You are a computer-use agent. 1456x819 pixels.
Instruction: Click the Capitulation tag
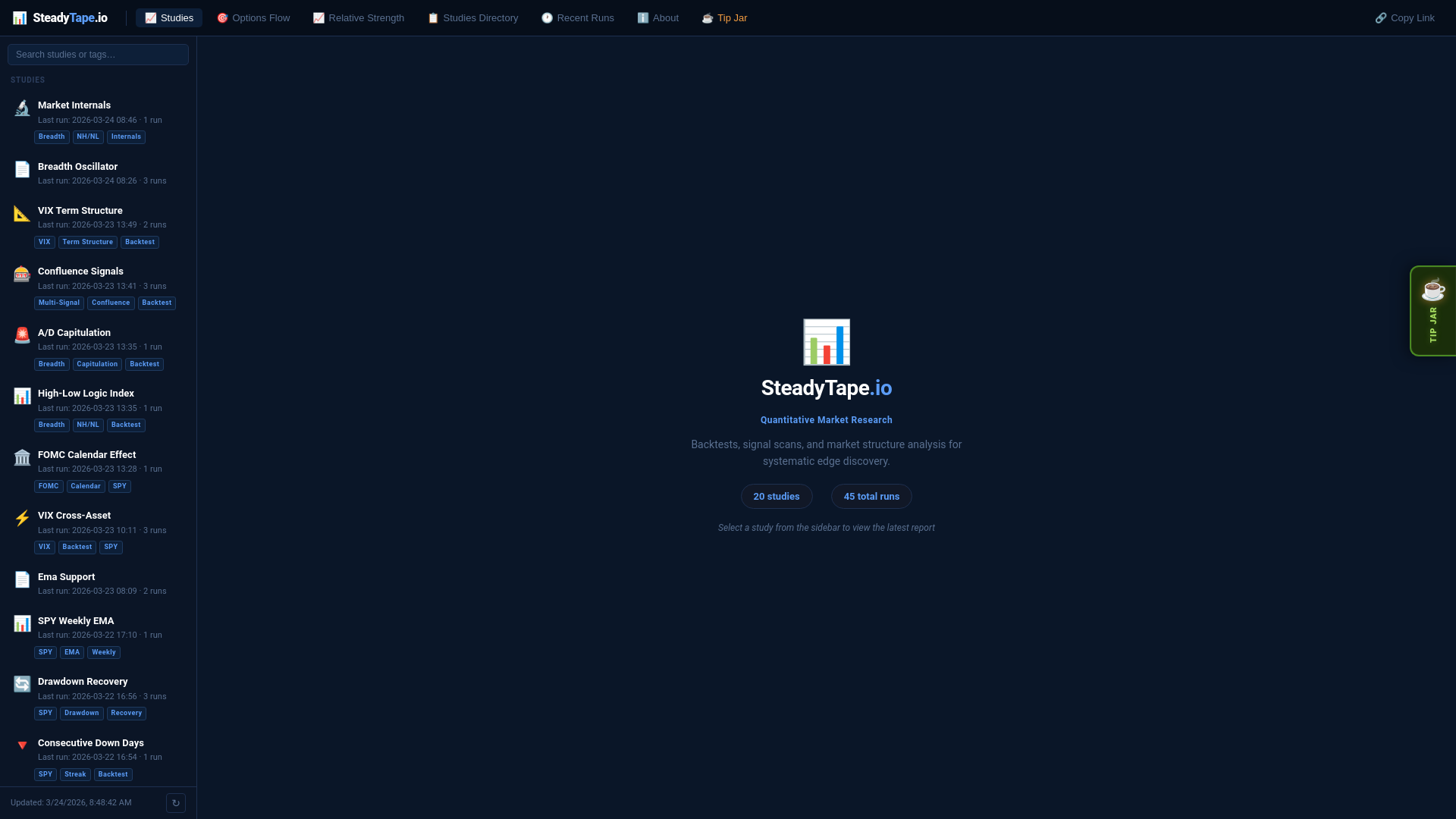pyautogui.click(x=97, y=365)
